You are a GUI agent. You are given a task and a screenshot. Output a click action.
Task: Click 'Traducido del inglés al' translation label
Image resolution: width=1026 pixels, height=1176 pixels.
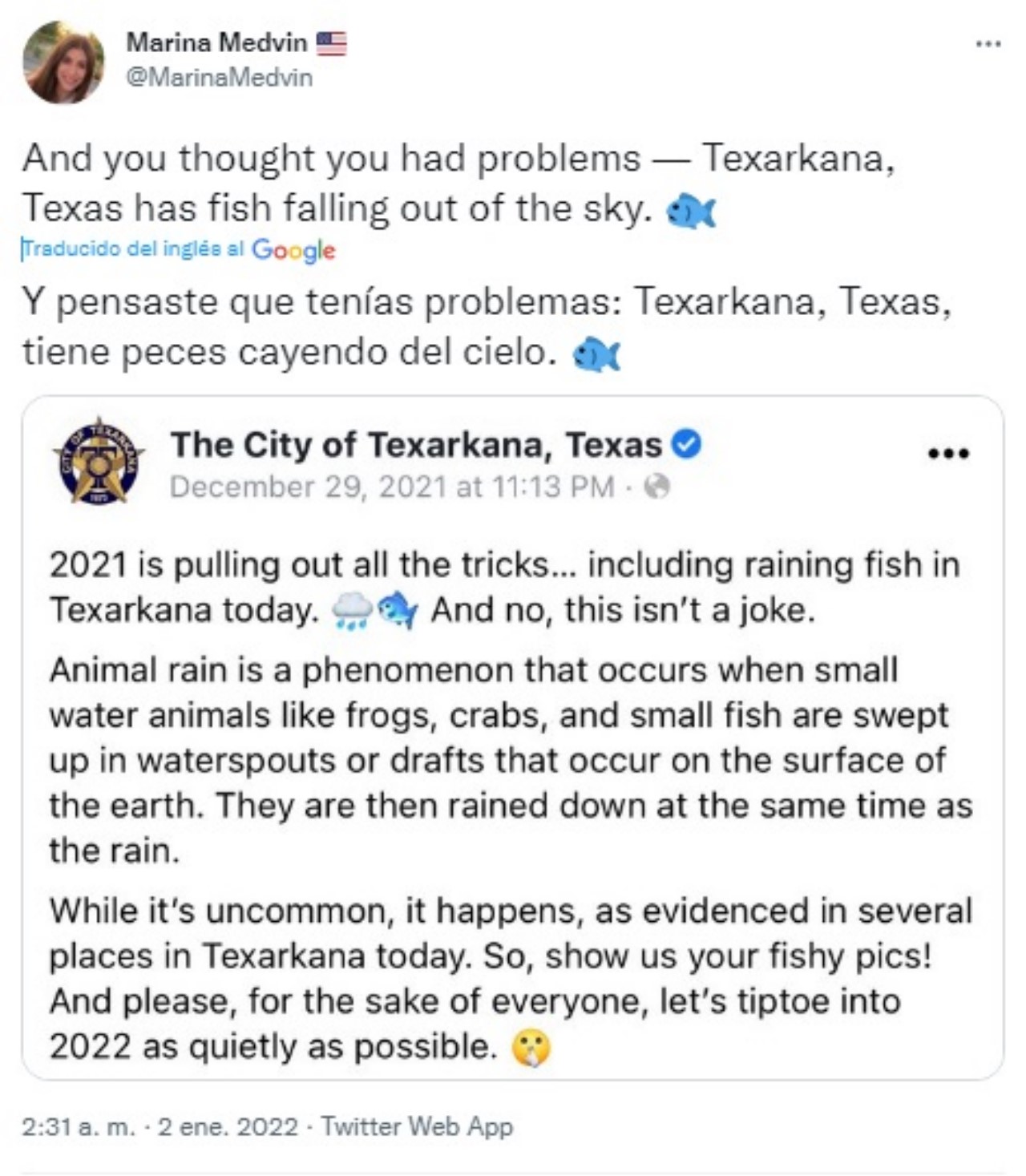click(133, 249)
